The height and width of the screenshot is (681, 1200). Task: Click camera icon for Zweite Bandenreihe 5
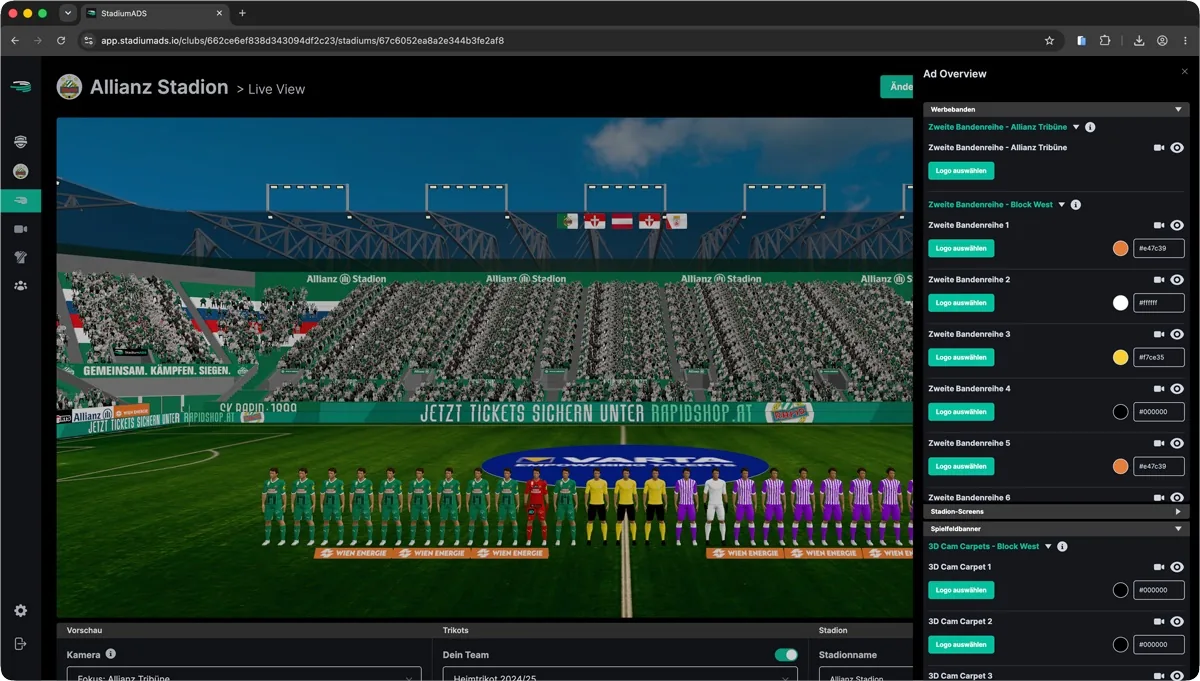pyautogui.click(x=1159, y=443)
